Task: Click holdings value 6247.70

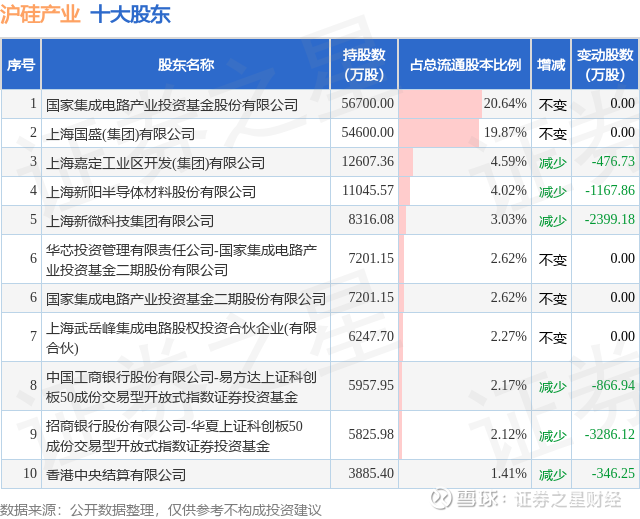Action: tap(371, 336)
